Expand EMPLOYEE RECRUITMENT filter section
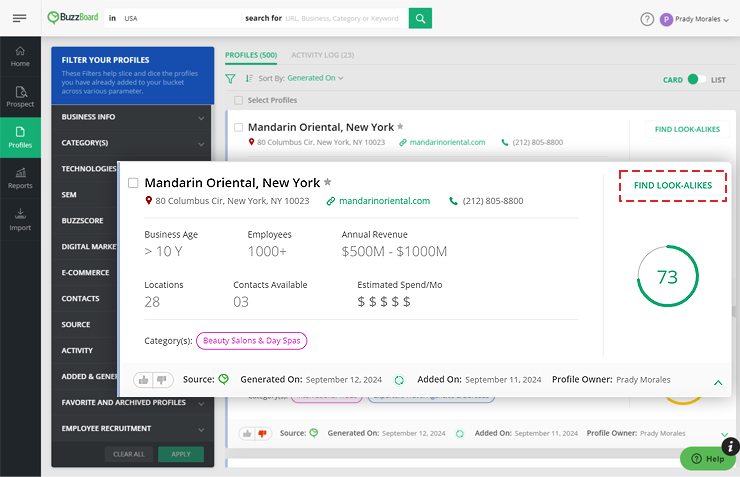Viewport: 740px width, 477px height. tap(132, 429)
